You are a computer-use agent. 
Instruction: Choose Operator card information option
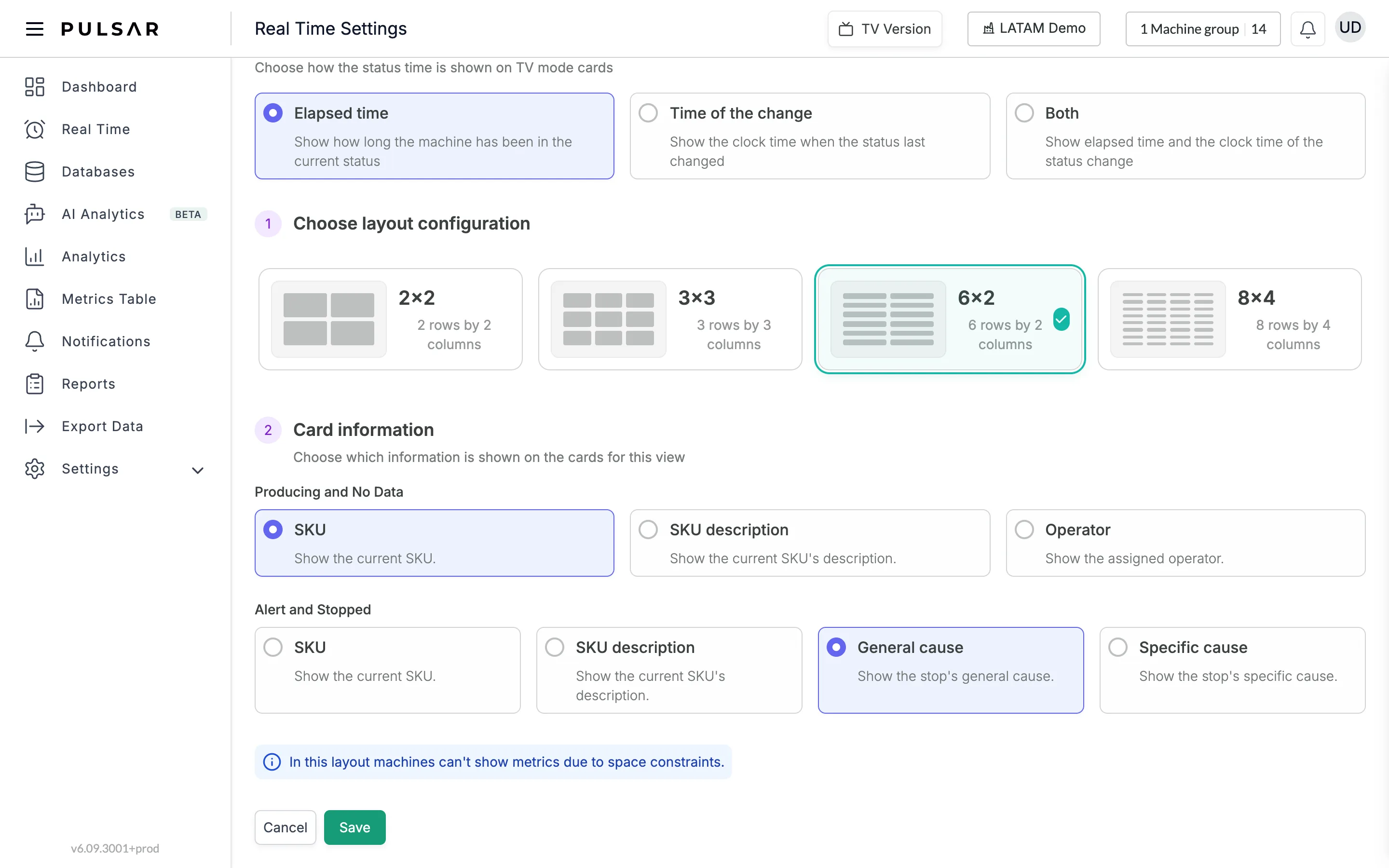(x=1186, y=543)
